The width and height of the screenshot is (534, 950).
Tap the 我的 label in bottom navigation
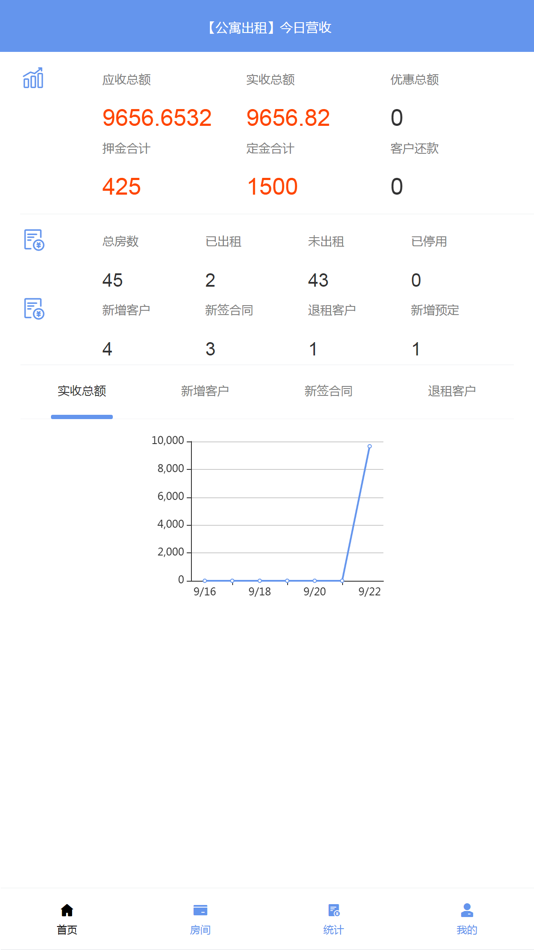click(467, 930)
